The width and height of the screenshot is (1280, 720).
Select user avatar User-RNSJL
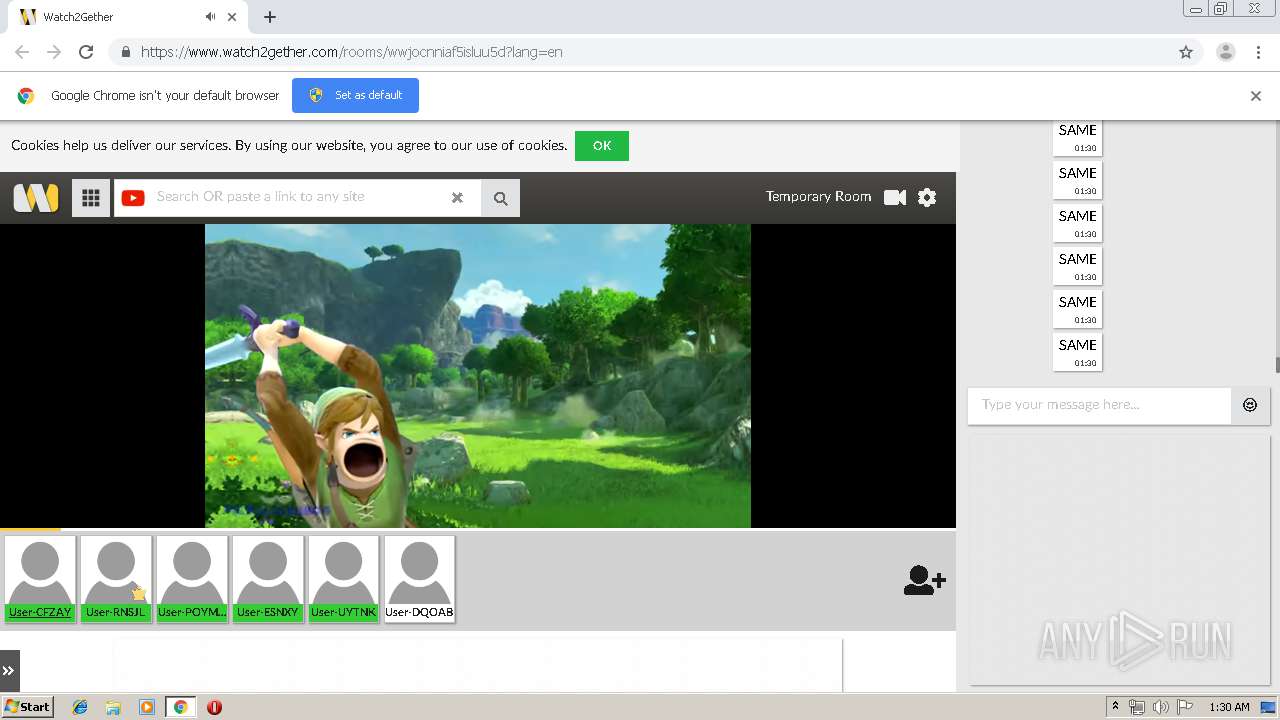116,579
